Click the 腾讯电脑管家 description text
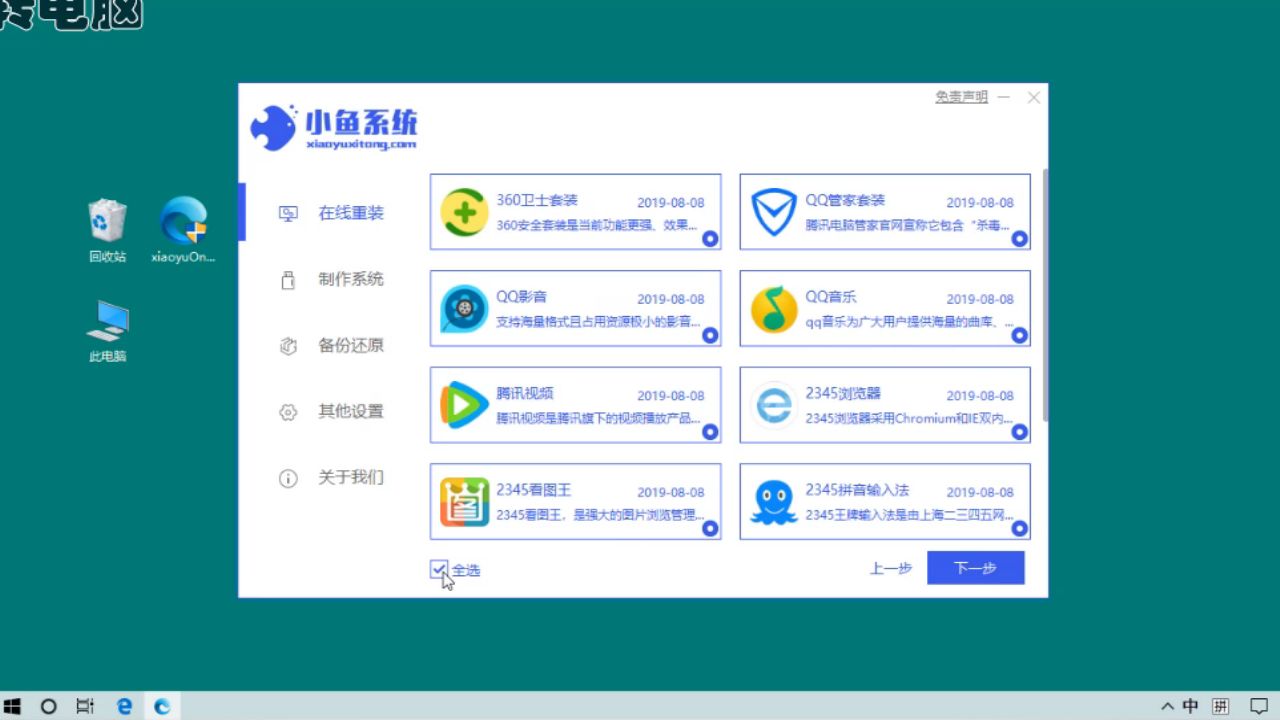 coord(908,226)
